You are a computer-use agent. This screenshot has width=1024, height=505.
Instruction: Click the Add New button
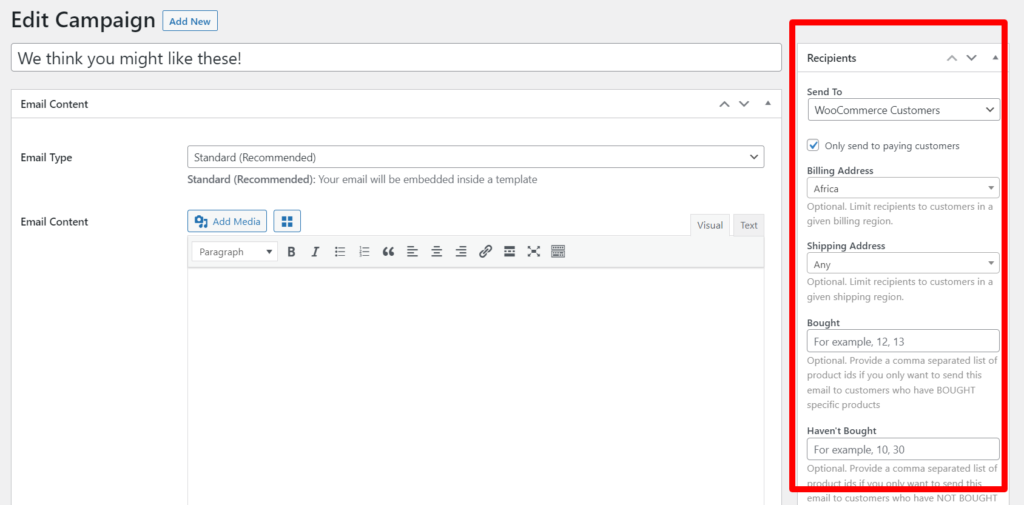(190, 21)
